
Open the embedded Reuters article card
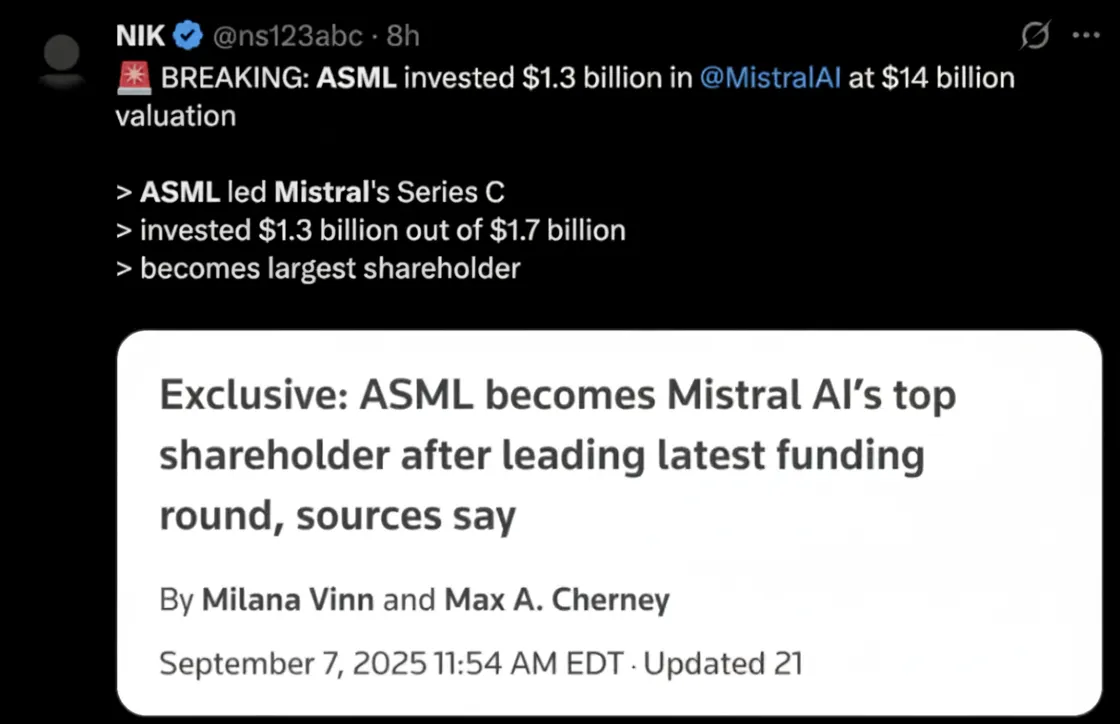(609, 523)
